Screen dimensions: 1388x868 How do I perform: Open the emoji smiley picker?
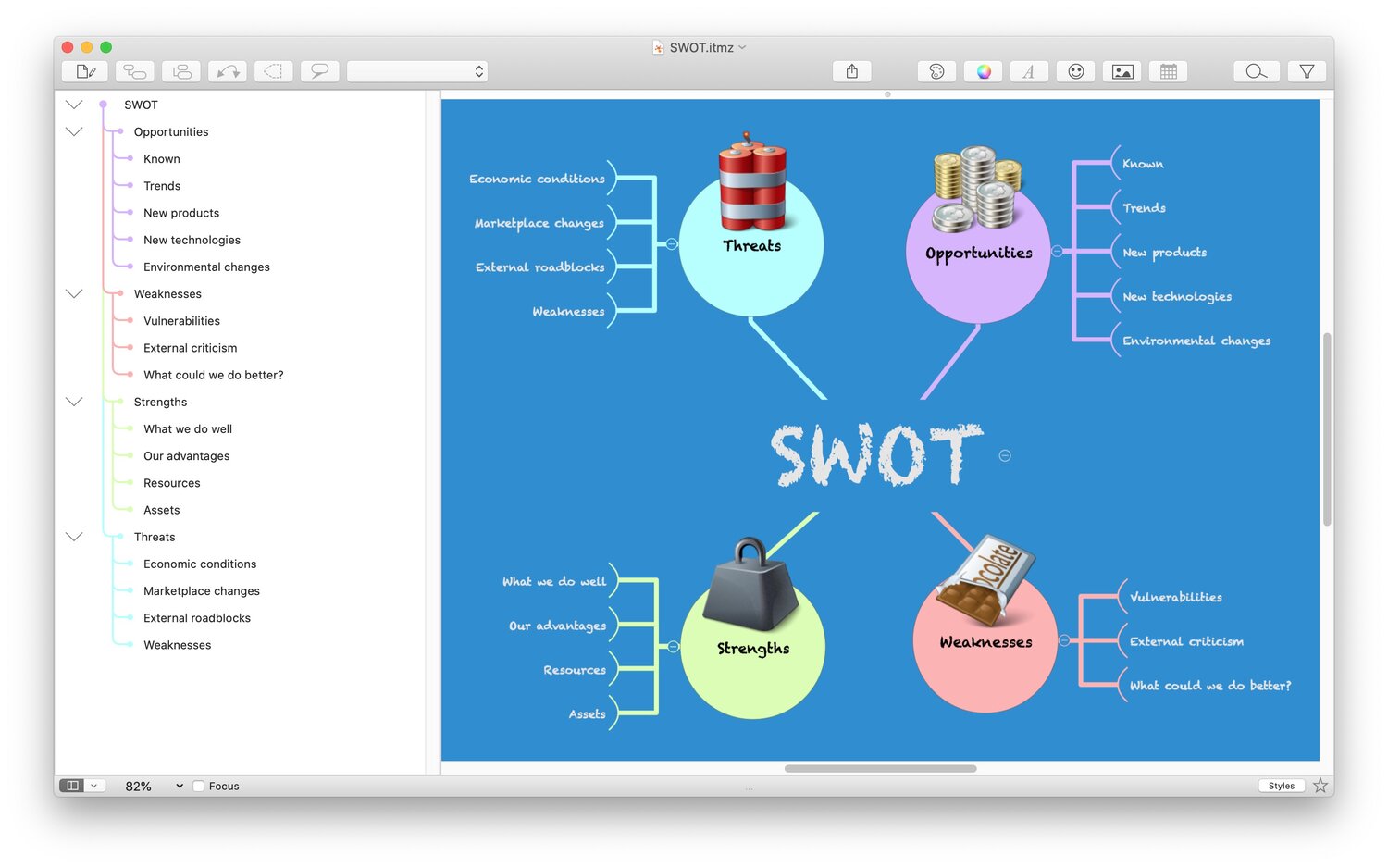point(1076,71)
